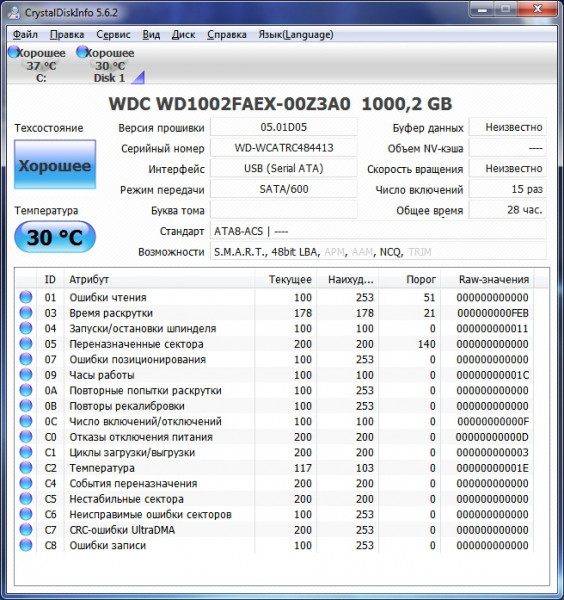Open the Вид menu
This screenshot has width=564, height=600.
pos(151,35)
